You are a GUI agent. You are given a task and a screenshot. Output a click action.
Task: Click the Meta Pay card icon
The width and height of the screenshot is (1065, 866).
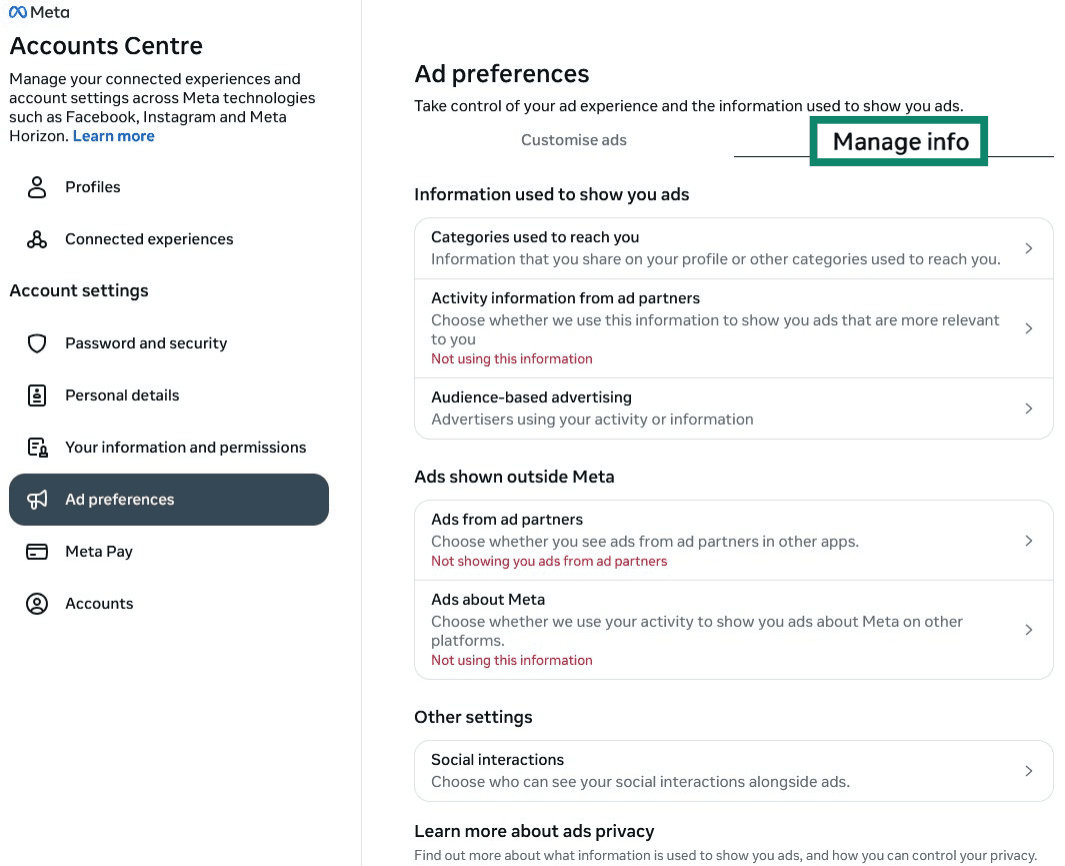(37, 551)
